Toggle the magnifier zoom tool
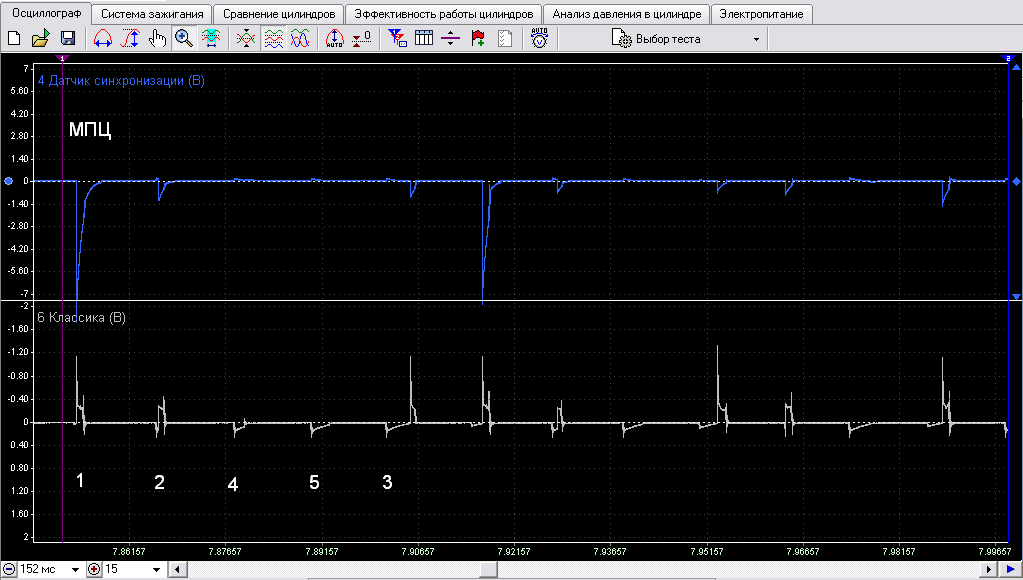1023x580 pixels. click(x=184, y=38)
